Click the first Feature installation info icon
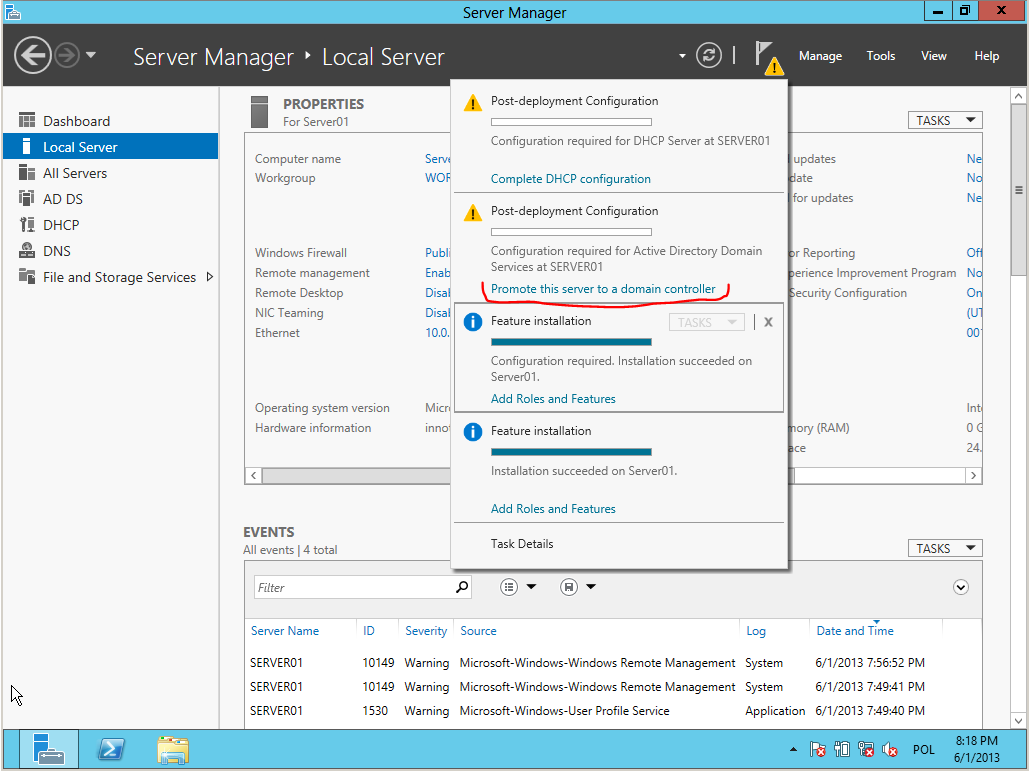 pyautogui.click(x=472, y=322)
